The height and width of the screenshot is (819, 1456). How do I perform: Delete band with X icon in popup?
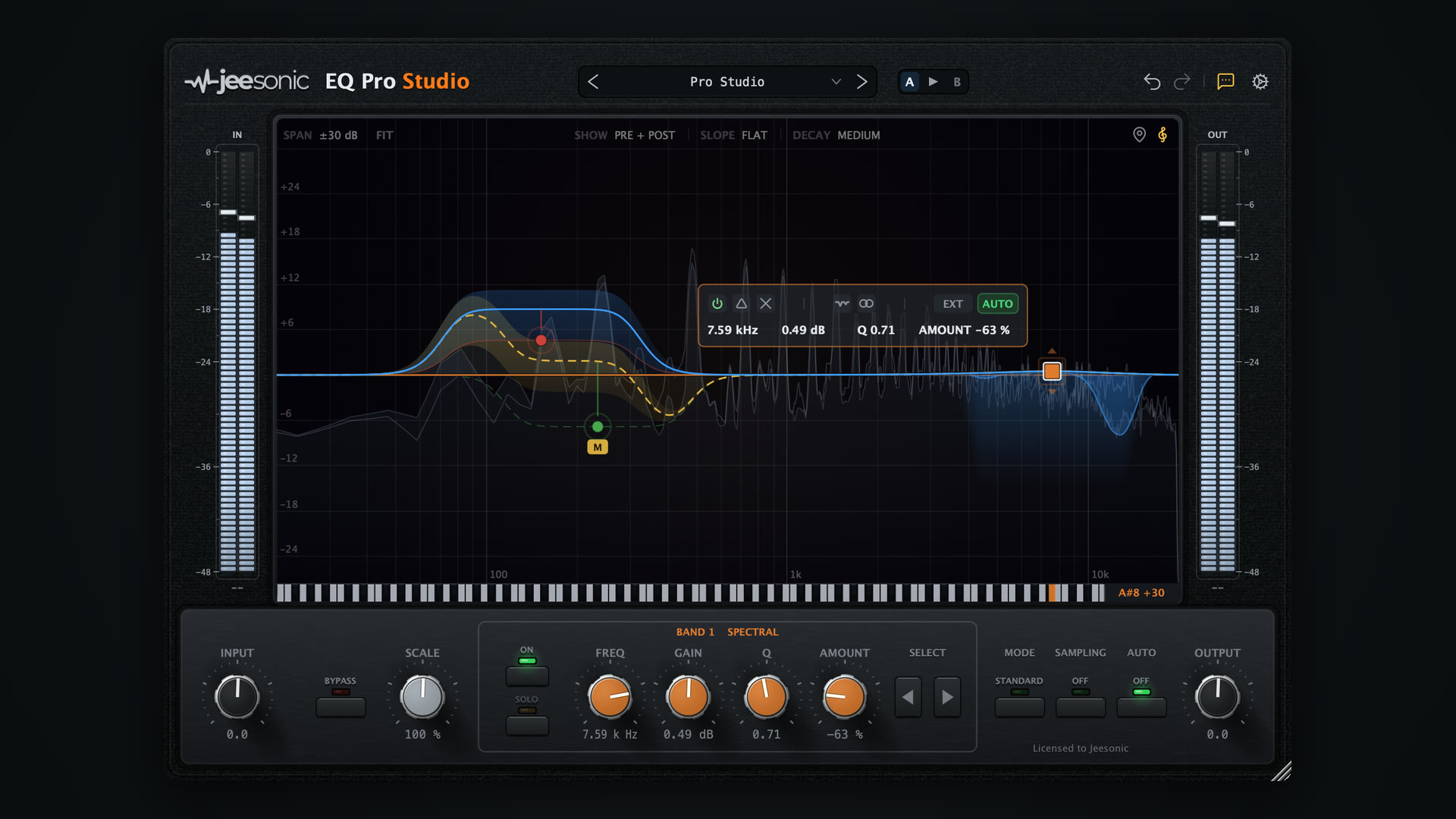tap(766, 303)
